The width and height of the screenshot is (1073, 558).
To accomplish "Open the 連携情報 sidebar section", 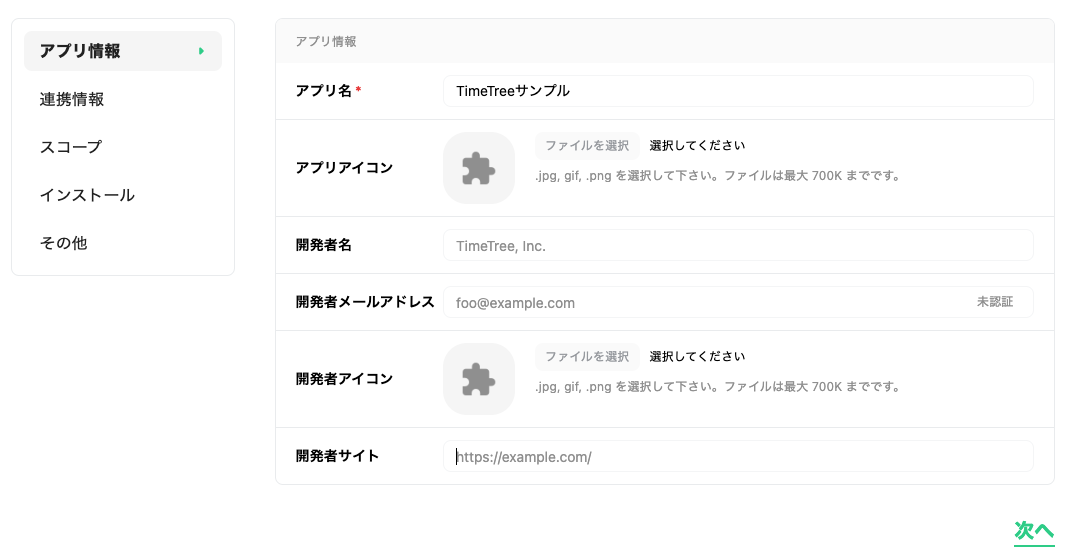I will (x=72, y=99).
